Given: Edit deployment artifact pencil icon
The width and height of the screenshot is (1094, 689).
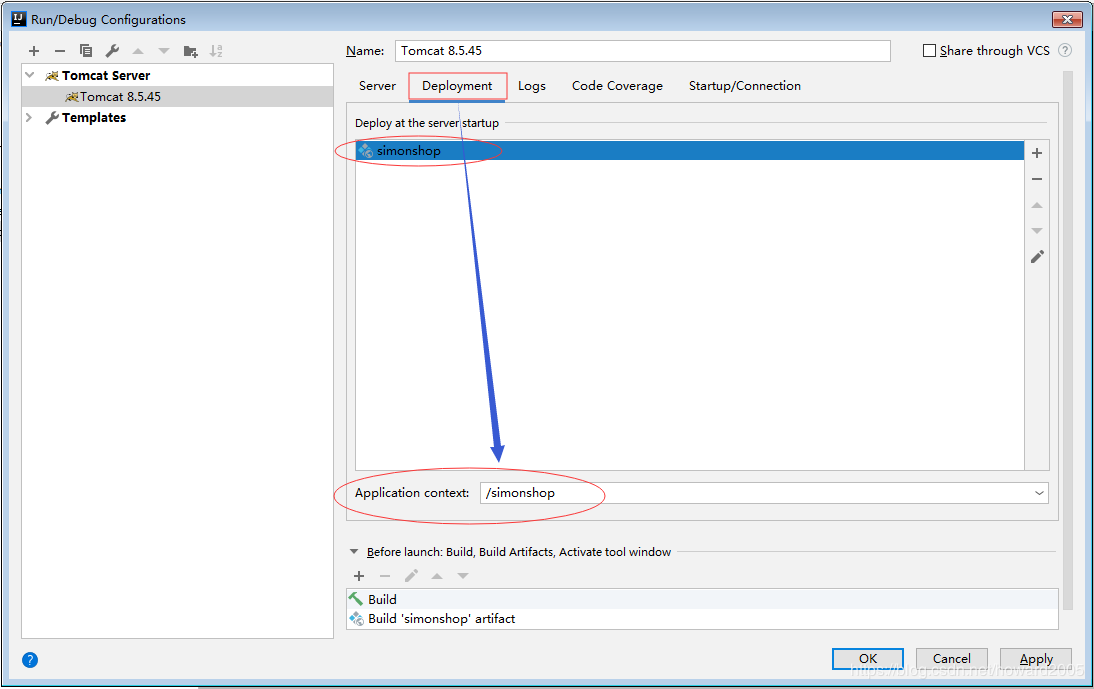Looking at the screenshot, I should 1037,257.
